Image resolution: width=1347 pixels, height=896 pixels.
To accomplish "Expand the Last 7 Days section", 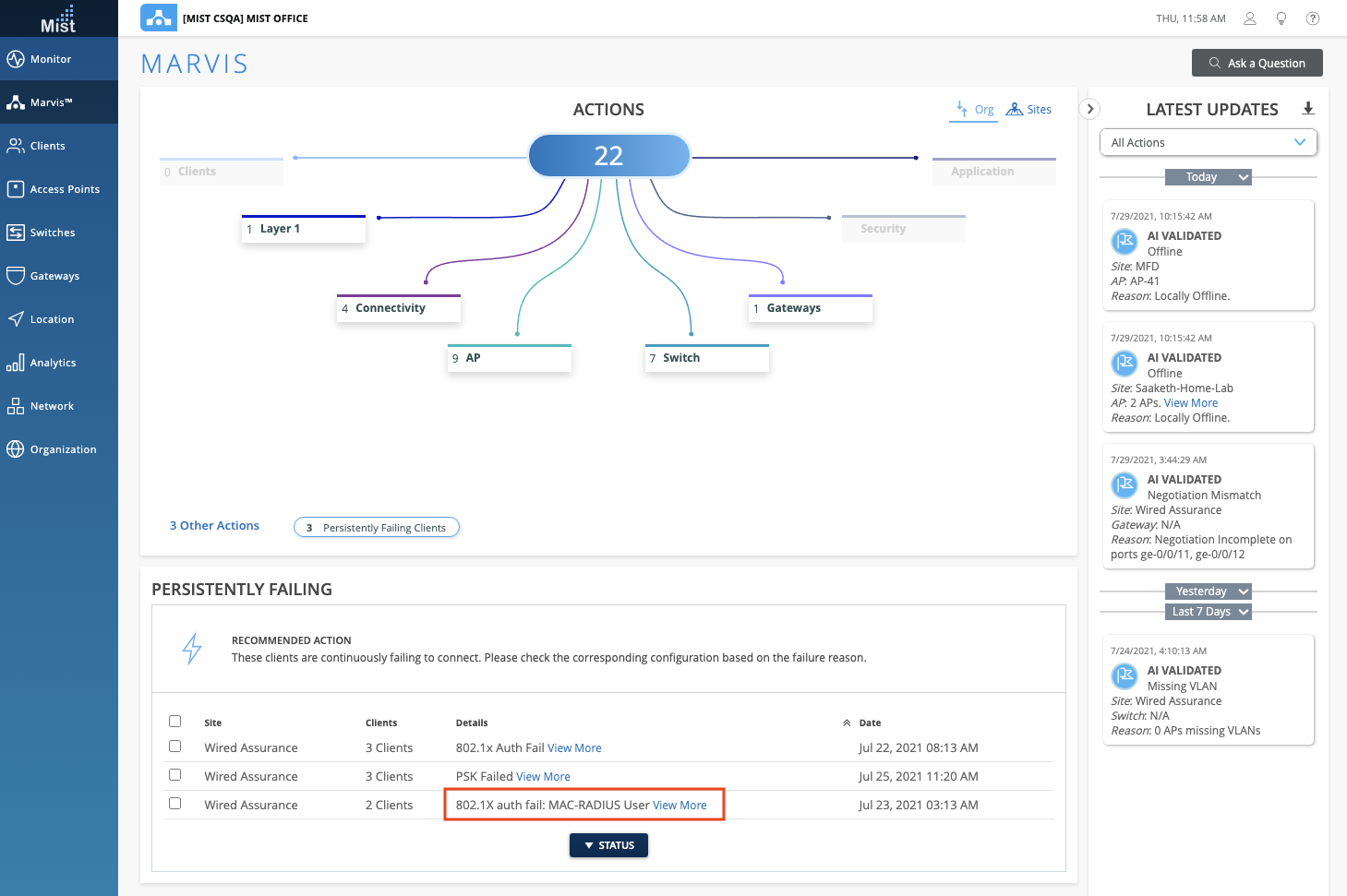I will click(x=1208, y=612).
